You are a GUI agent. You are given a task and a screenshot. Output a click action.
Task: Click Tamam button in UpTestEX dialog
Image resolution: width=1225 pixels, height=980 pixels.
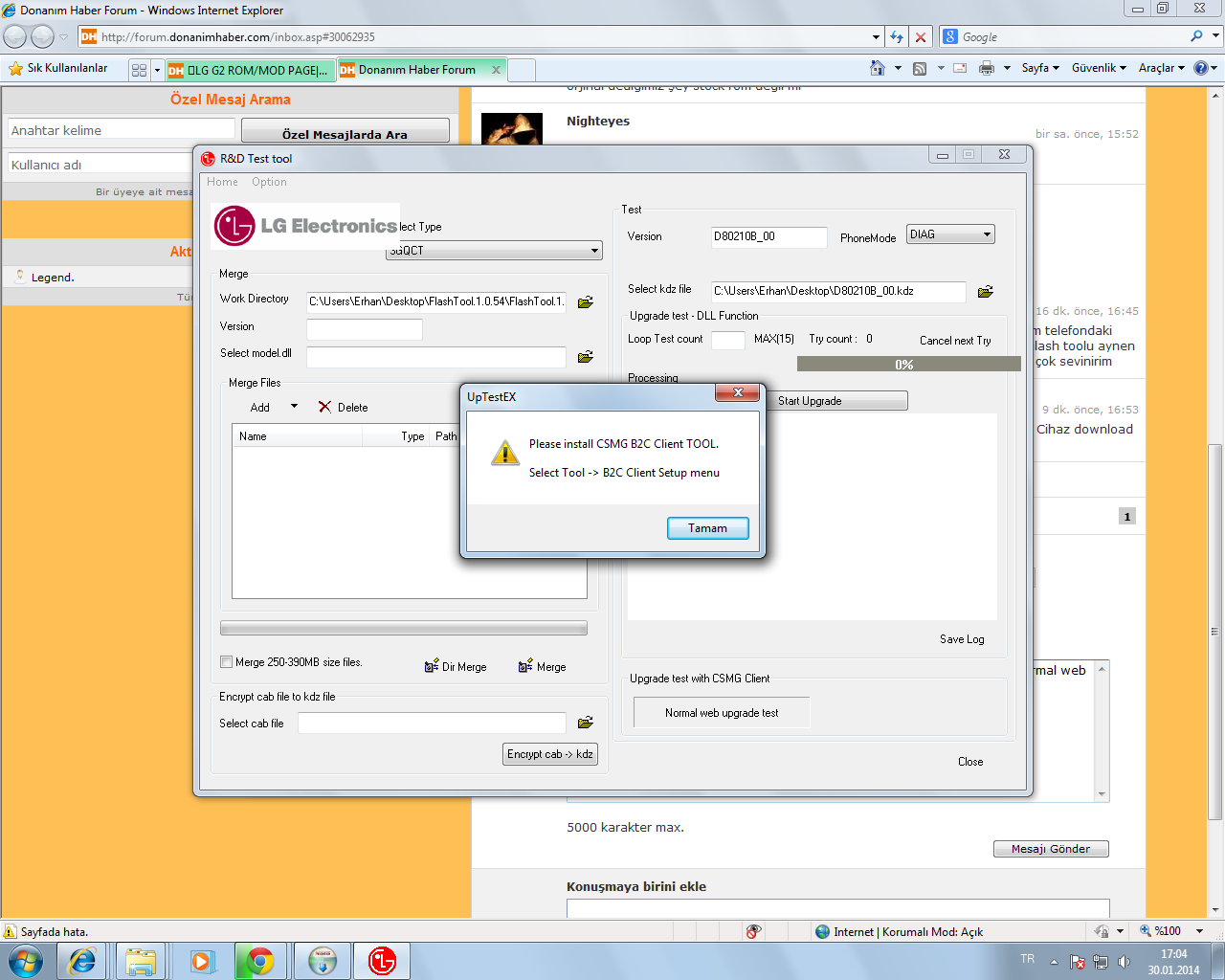coord(707,528)
